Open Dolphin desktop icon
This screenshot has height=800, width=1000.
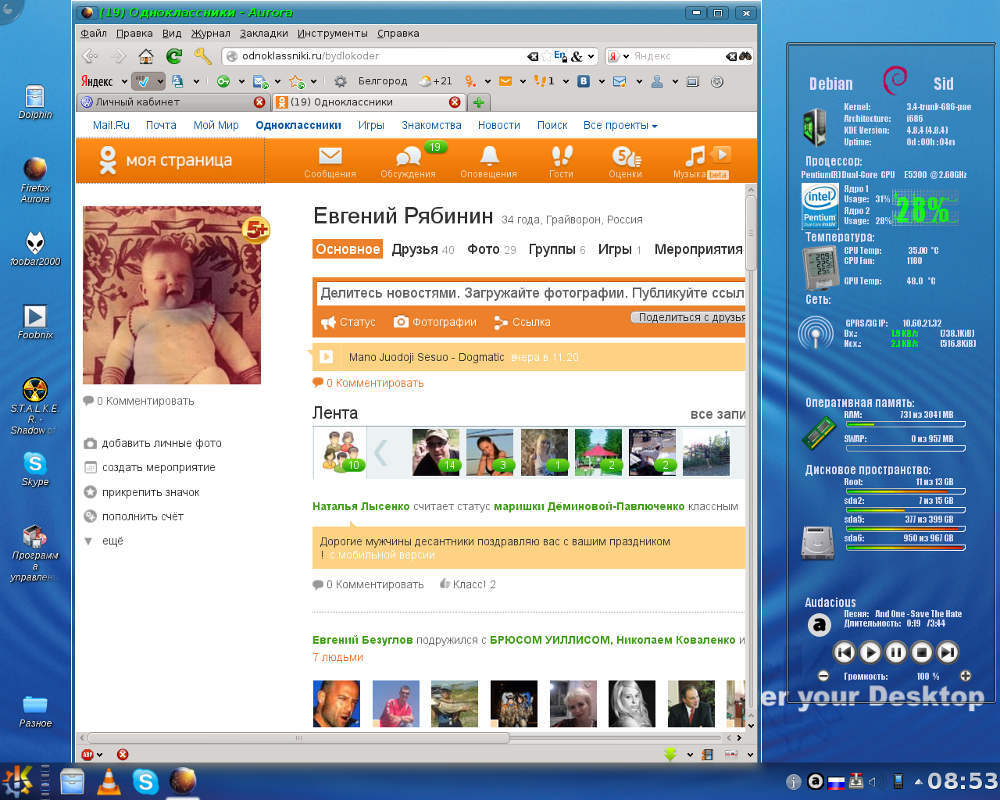pos(35,102)
